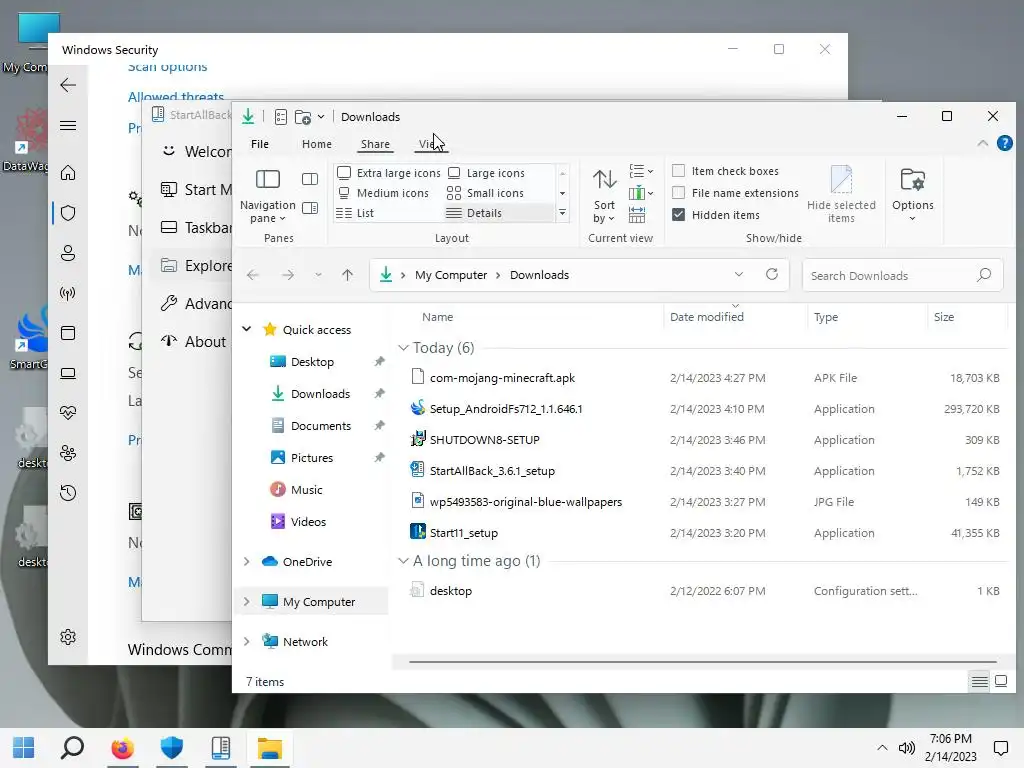Click My Computer in address breadcrumb
Image resolution: width=1024 pixels, height=768 pixels.
[451, 275]
